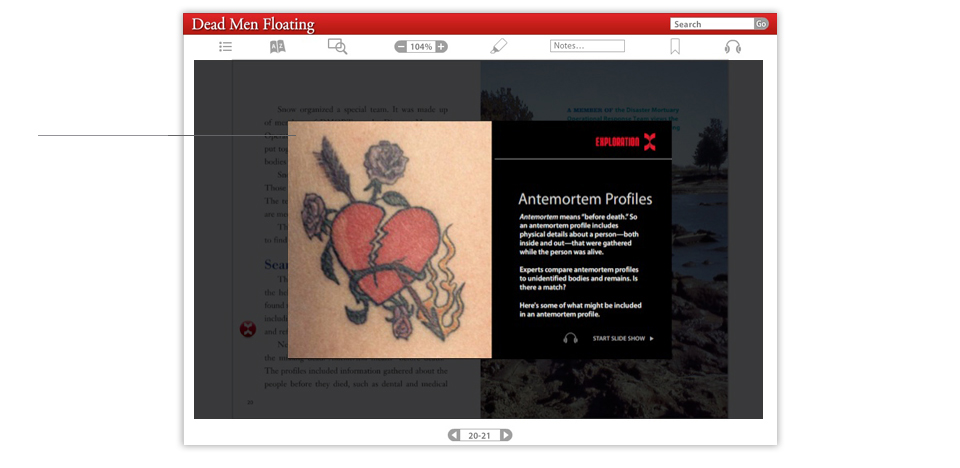Click into the Search text field
The image size is (960, 468).
click(711, 24)
